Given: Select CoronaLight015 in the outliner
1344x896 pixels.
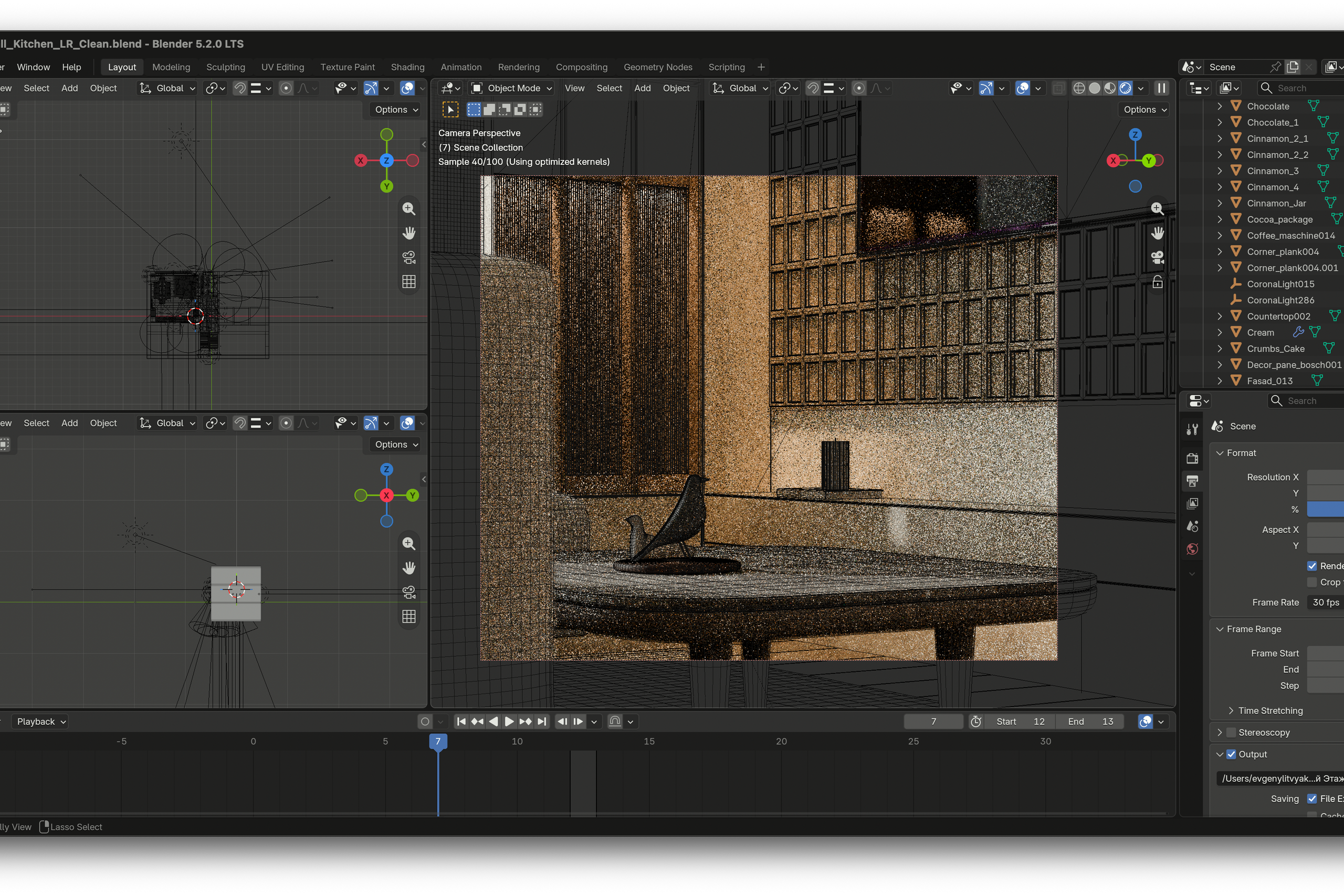Looking at the screenshot, I should (1280, 284).
